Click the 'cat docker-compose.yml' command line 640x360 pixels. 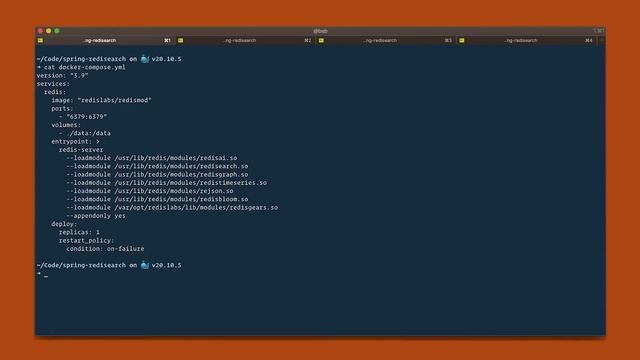[81, 67]
